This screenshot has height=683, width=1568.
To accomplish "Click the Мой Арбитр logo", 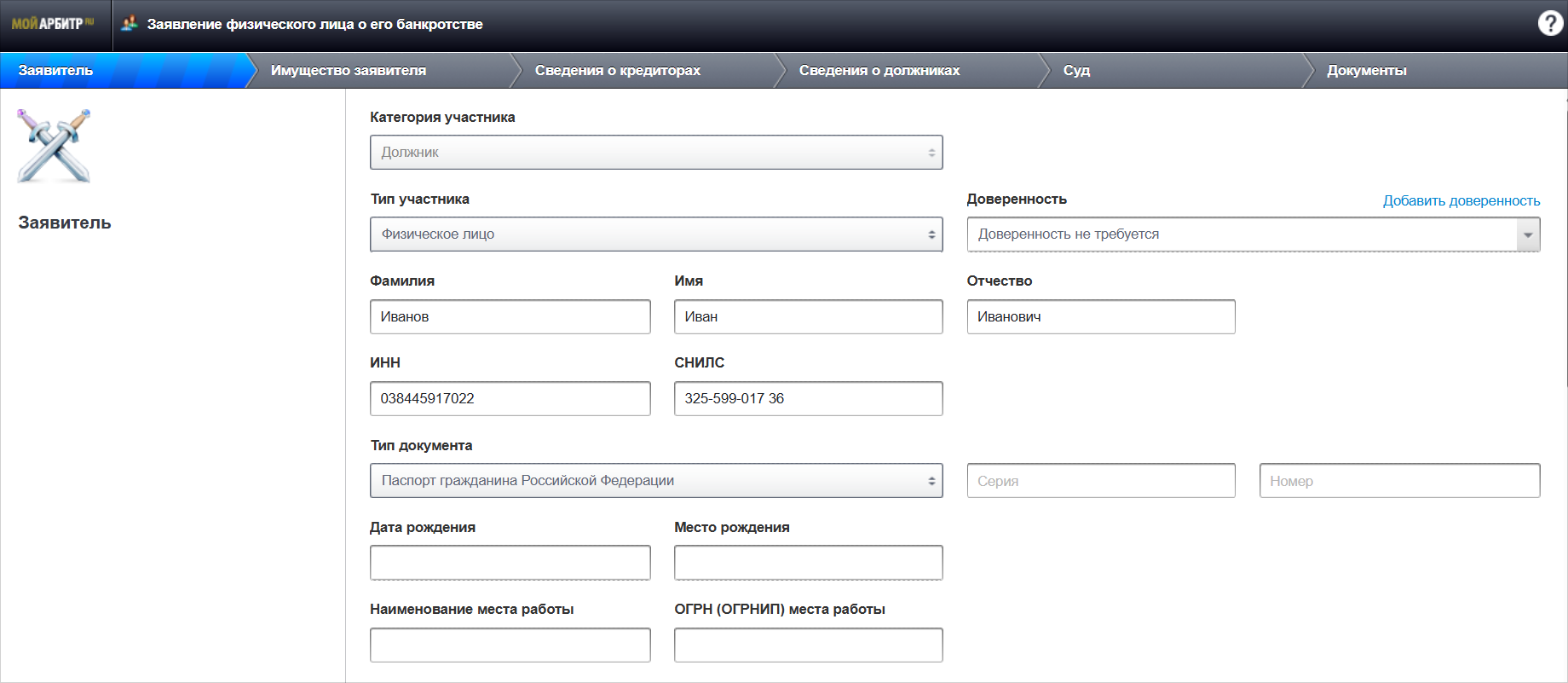I will point(53,24).
